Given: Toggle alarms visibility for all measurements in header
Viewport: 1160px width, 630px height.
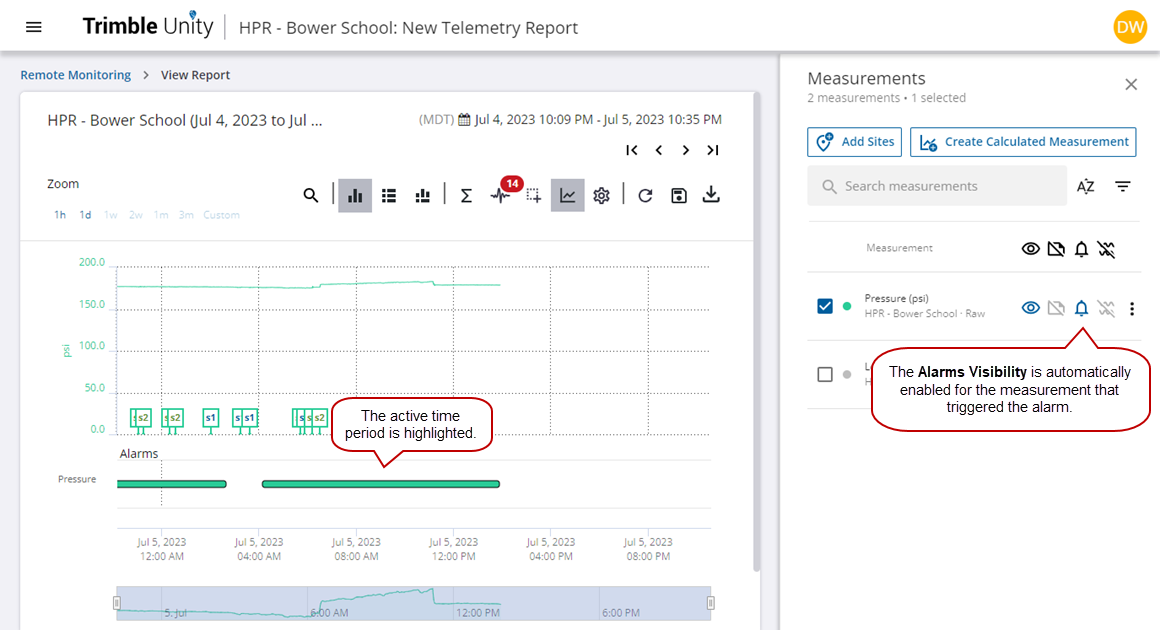Looking at the screenshot, I should point(1082,249).
